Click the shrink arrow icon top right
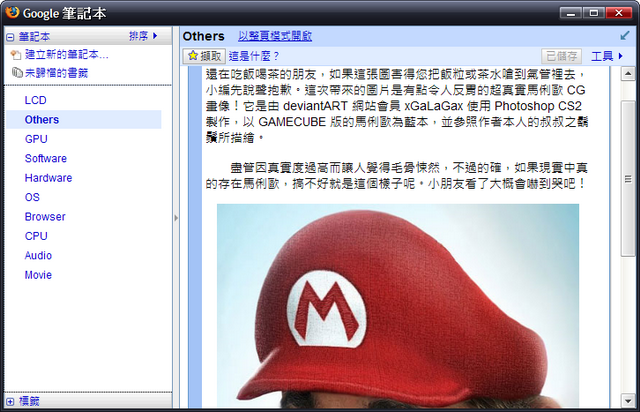Viewport: 640px width, 412px height. [x=624, y=36]
